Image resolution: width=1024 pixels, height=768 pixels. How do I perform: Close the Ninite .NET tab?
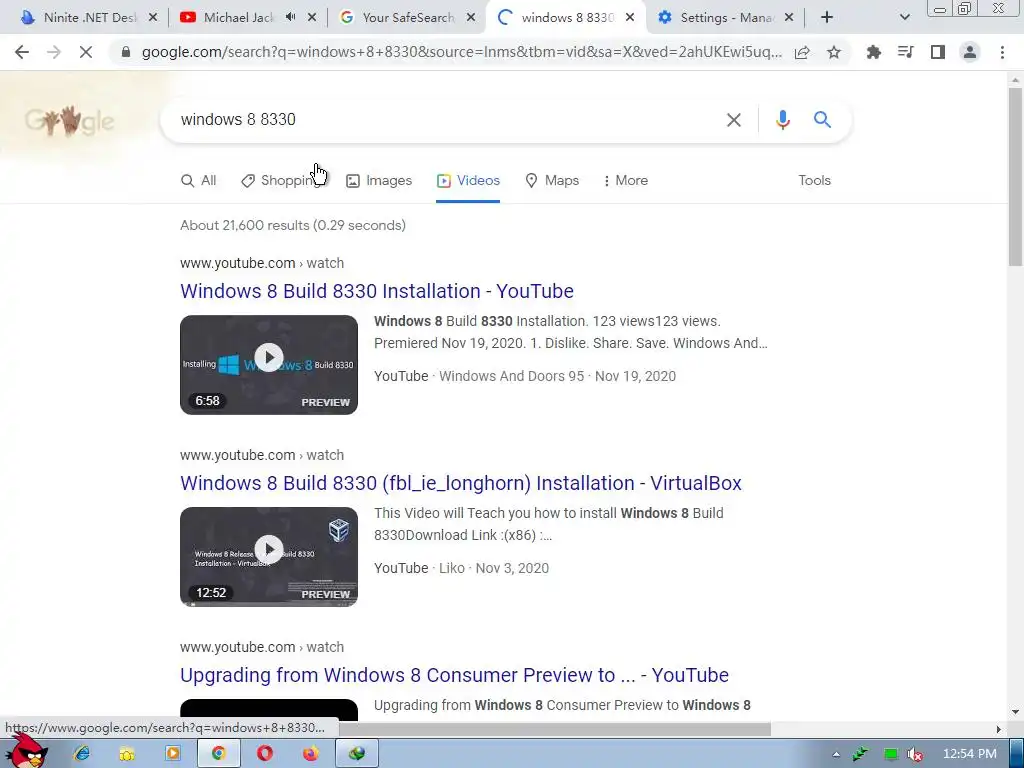[x=153, y=18]
